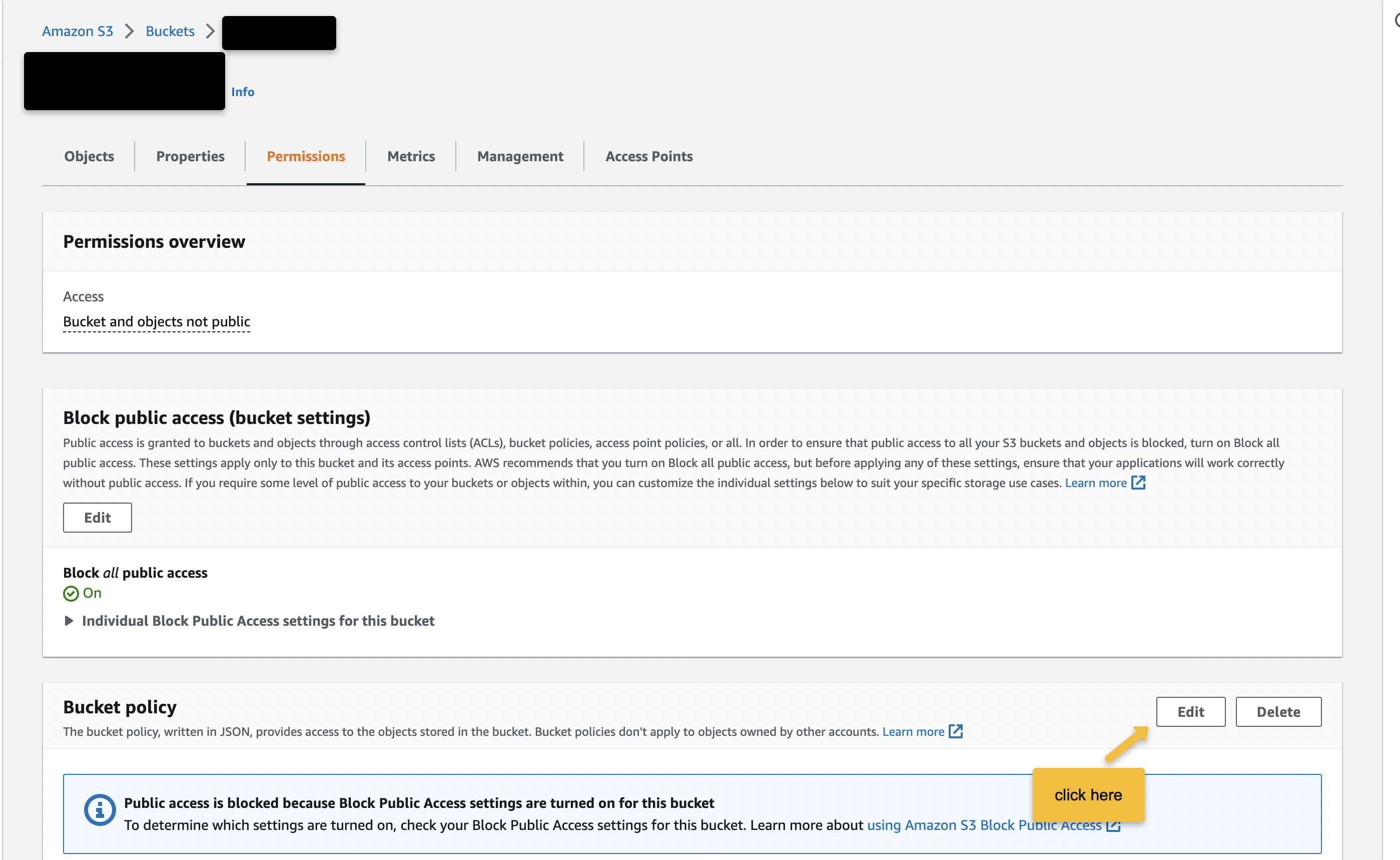The width and height of the screenshot is (1400, 860).
Task: Edit the Block public access settings
Action: tap(97, 518)
